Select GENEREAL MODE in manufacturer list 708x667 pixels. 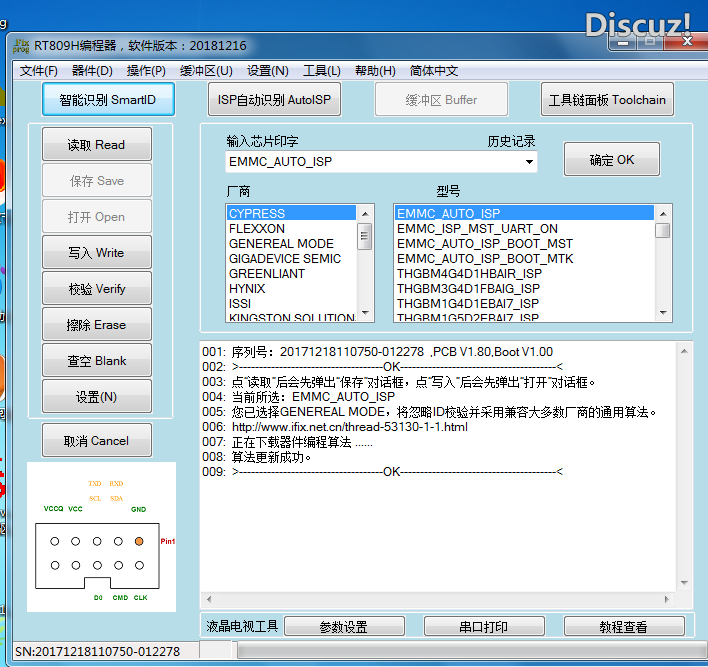point(292,243)
